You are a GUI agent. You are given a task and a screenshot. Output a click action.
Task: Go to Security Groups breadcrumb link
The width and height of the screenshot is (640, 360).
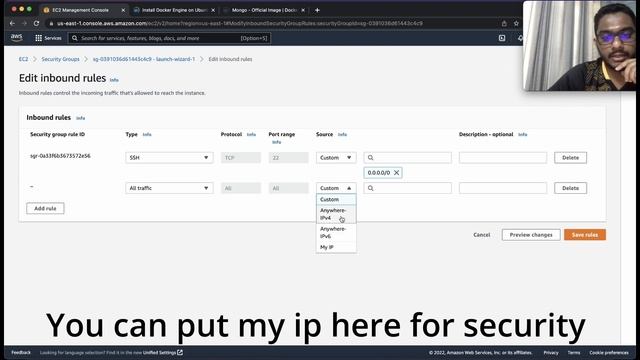click(x=60, y=59)
